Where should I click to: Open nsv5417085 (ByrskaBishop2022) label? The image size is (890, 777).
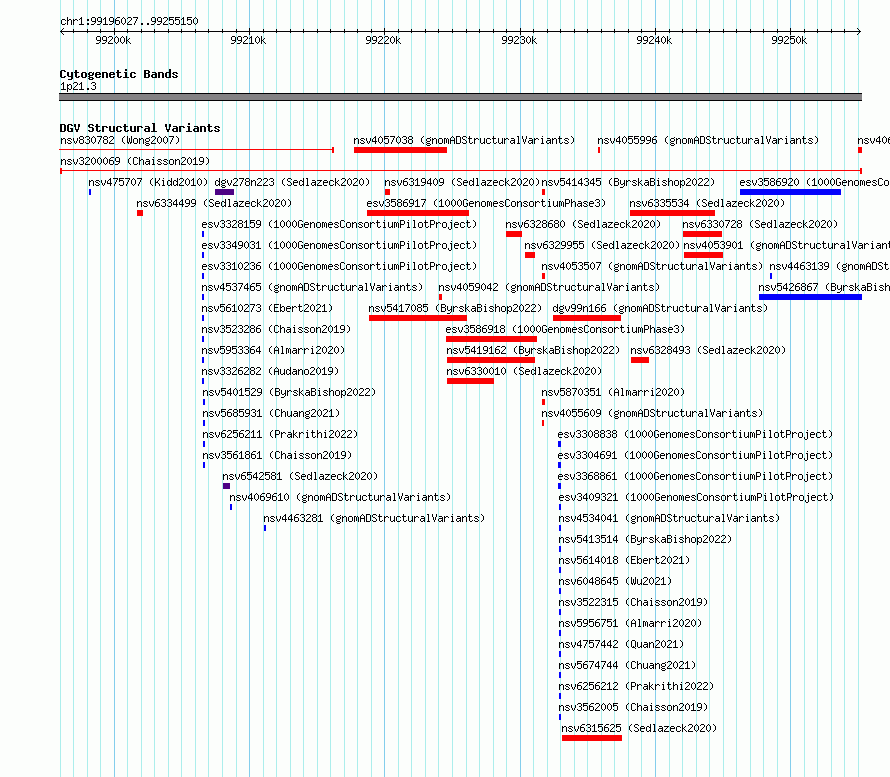click(x=455, y=308)
